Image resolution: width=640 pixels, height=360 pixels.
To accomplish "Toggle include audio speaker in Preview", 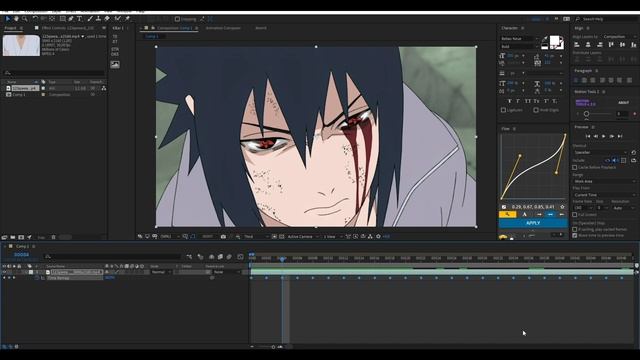I will coord(615,160).
